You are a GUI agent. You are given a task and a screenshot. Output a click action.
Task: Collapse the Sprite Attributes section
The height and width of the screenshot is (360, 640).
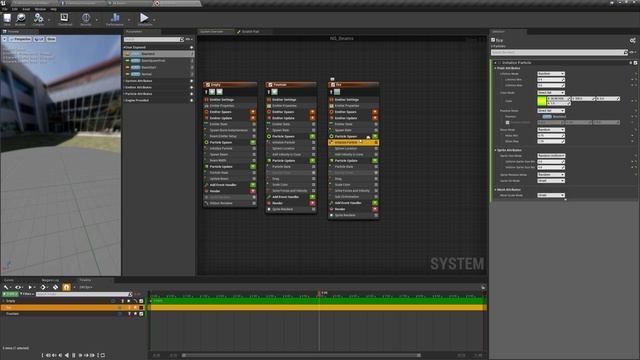[x=496, y=150]
